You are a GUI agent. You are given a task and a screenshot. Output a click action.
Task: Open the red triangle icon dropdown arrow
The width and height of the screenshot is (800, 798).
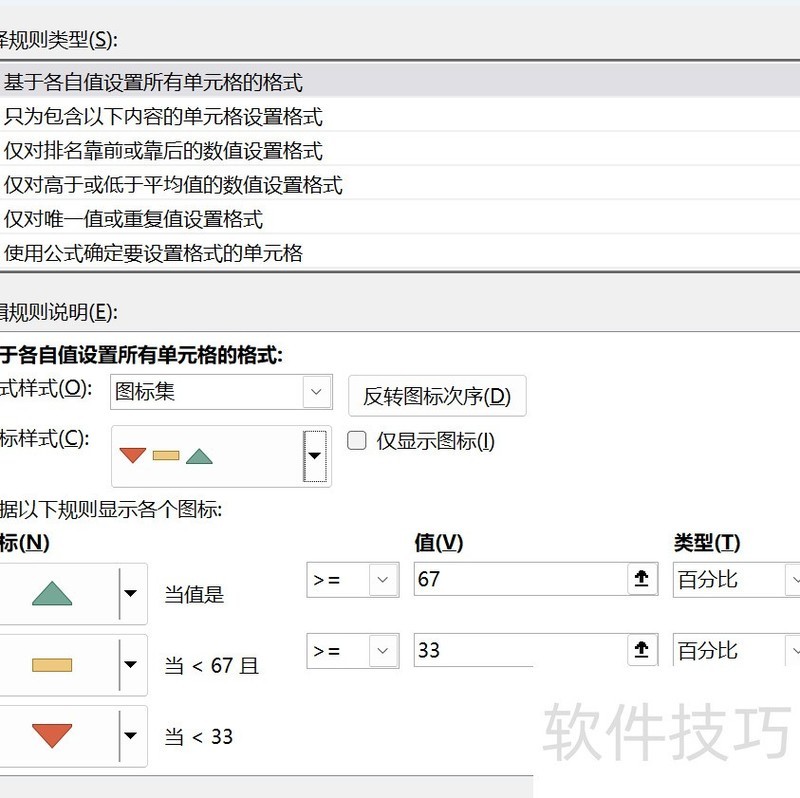[x=131, y=736]
